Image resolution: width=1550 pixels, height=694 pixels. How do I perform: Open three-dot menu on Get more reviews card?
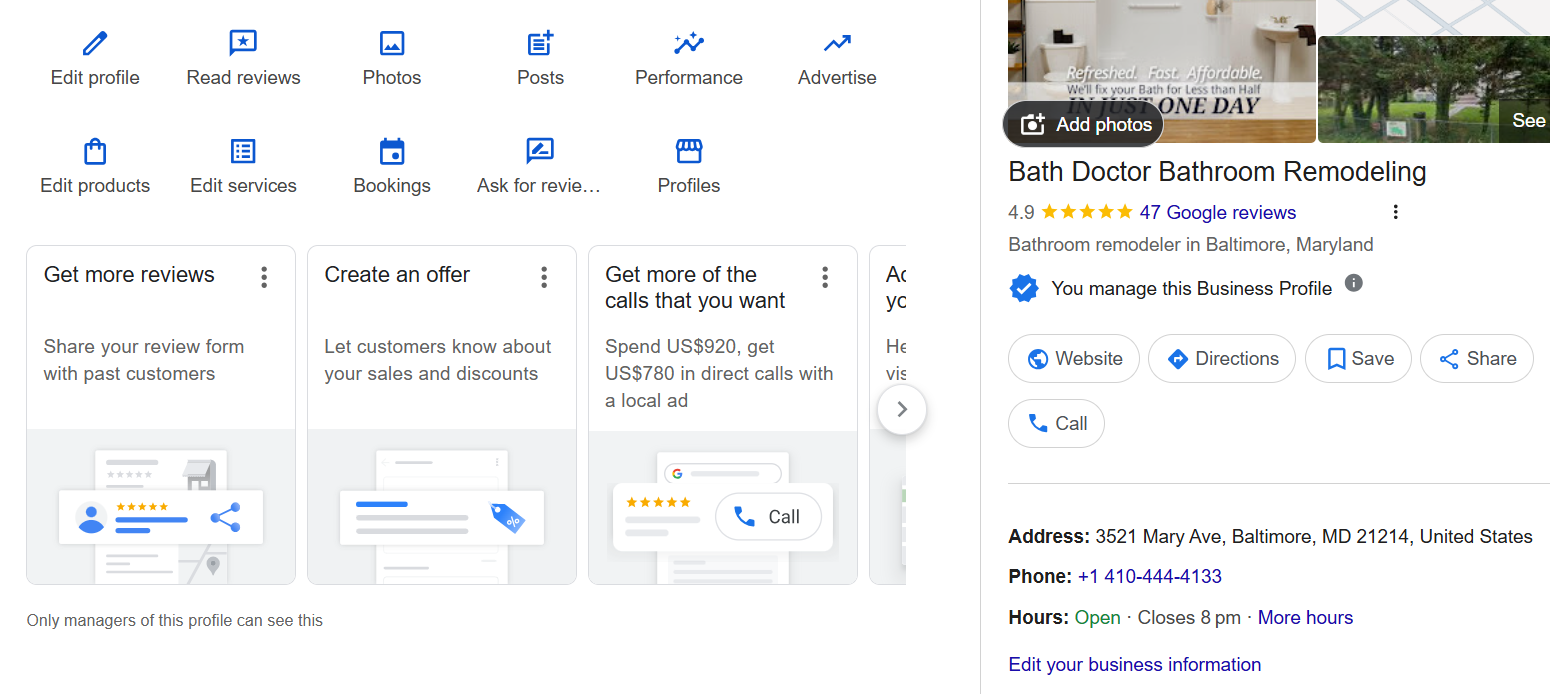pos(264,277)
